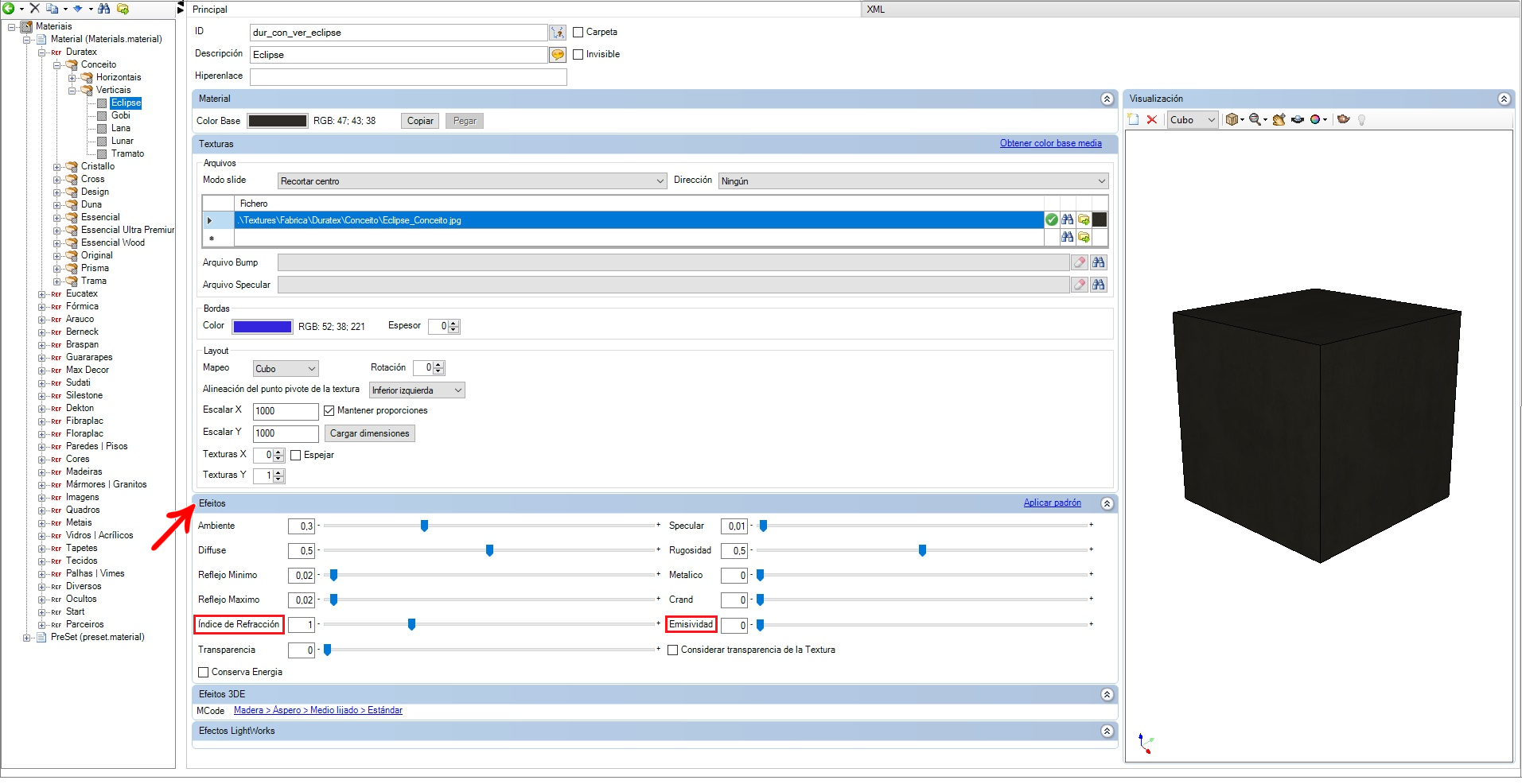Open the color wheel icon in Visualización toolbar
Image resolution: width=1522 pixels, height=784 pixels.
coord(1316,120)
